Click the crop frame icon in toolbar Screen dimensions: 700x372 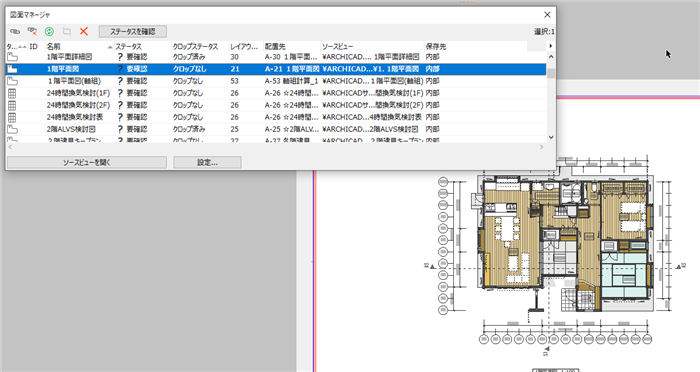tap(67, 31)
